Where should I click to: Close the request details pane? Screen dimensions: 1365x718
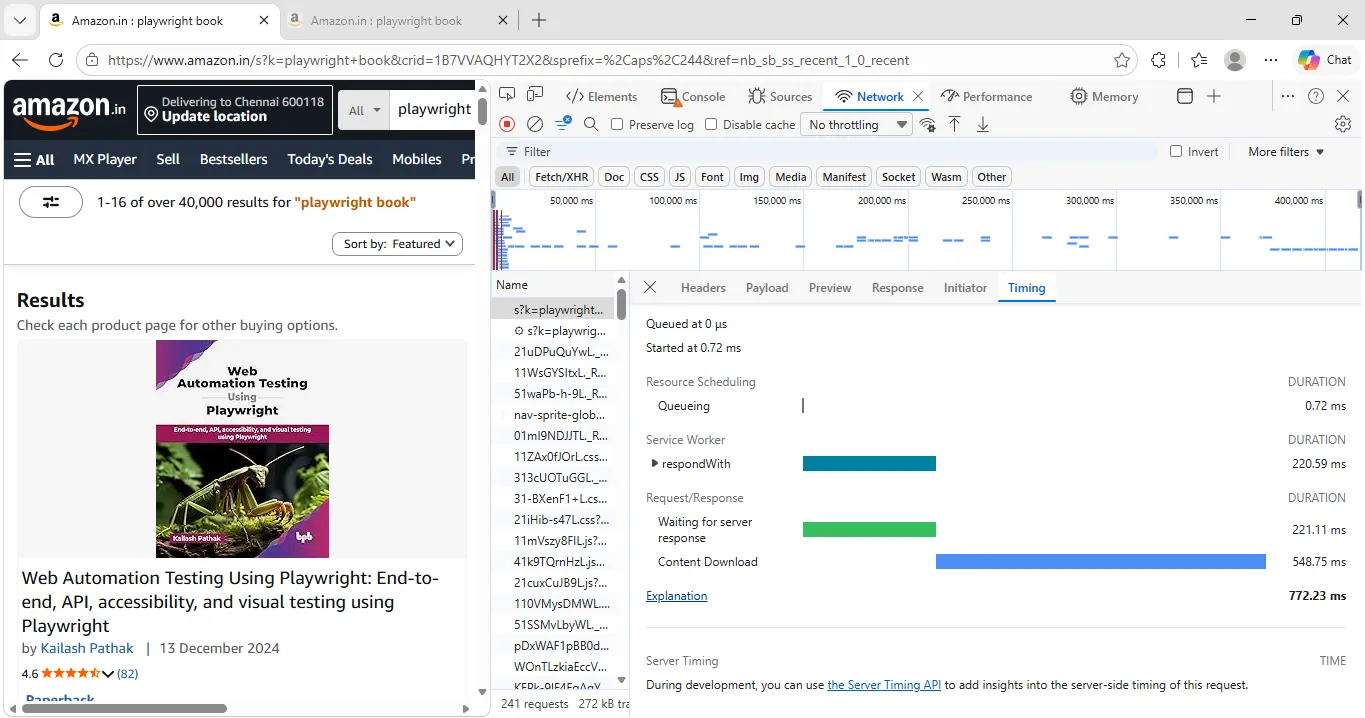click(650, 287)
